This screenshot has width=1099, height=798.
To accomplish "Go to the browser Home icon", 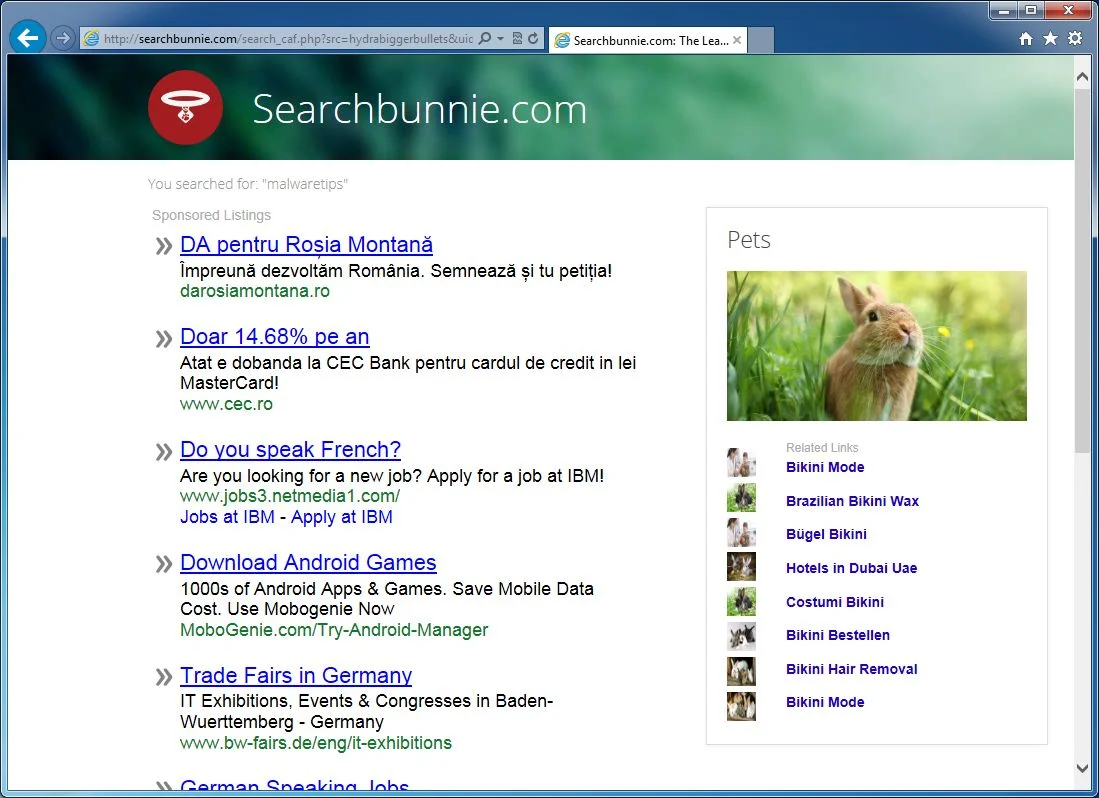I will tap(1026, 39).
